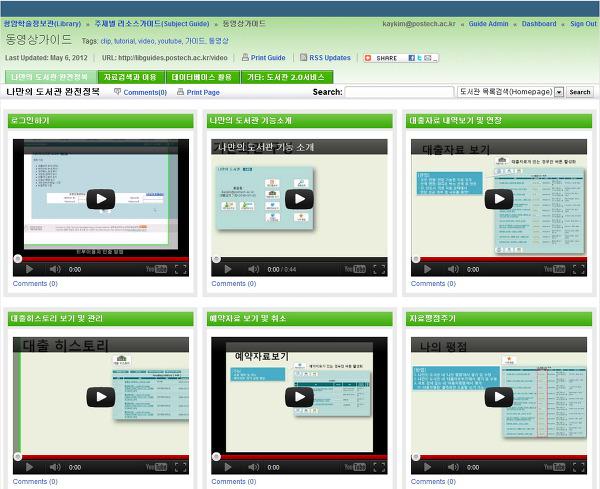Open fullscreen for 예약자료 보기 video
The height and width of the screenshot is (489, 600).
coord(379,467)
